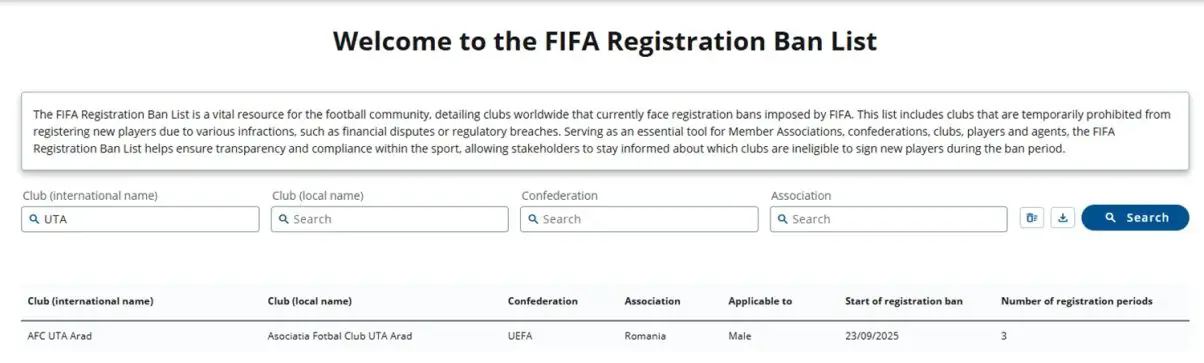Click Asociatia Fotbal Club UTA Arad cell
This screenshot has width=1204, height=363.
[x=340, y=336]
